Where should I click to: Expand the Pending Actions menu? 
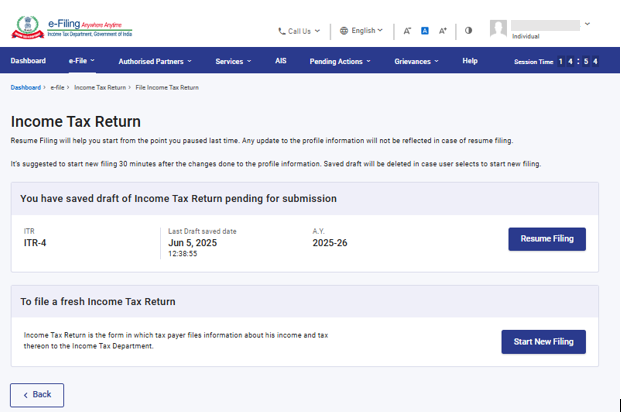click(x=339, y=61)
